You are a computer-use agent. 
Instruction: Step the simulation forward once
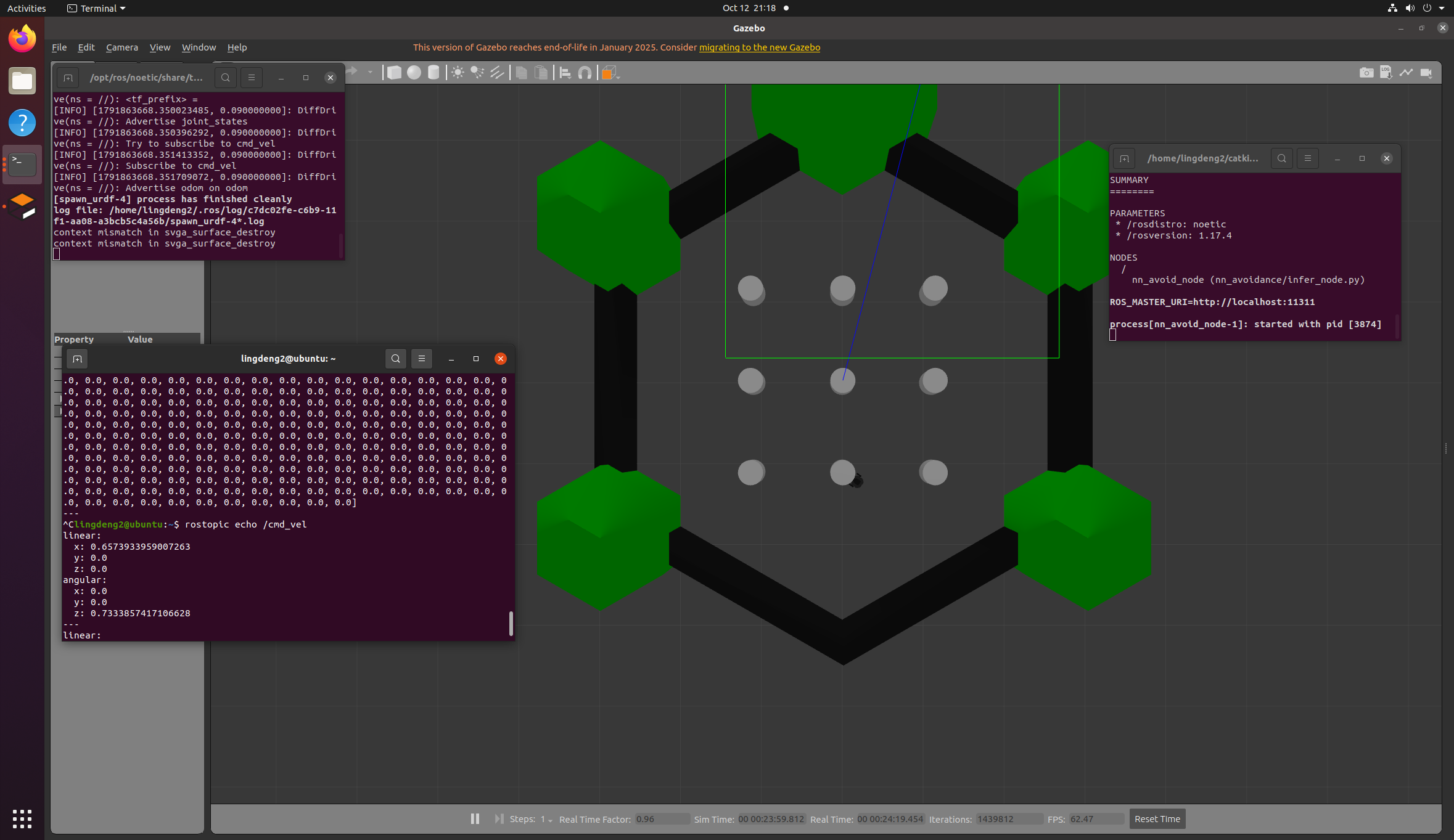499,818
